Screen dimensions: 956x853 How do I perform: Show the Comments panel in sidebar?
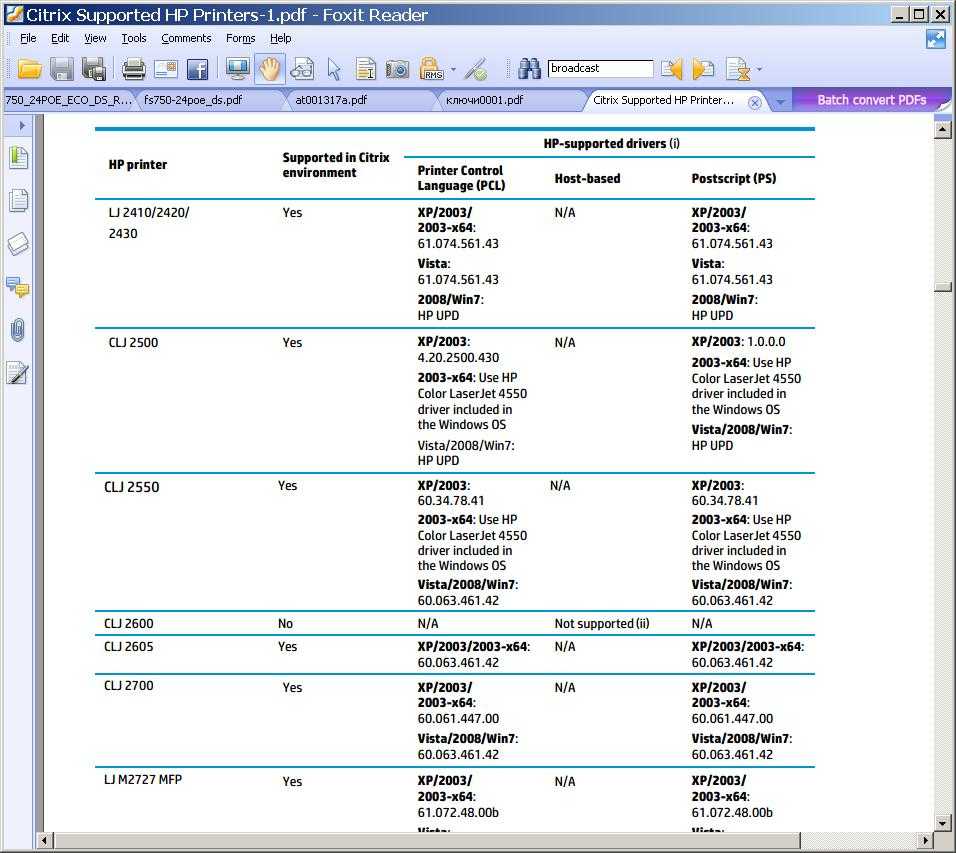tap(18, 287)
